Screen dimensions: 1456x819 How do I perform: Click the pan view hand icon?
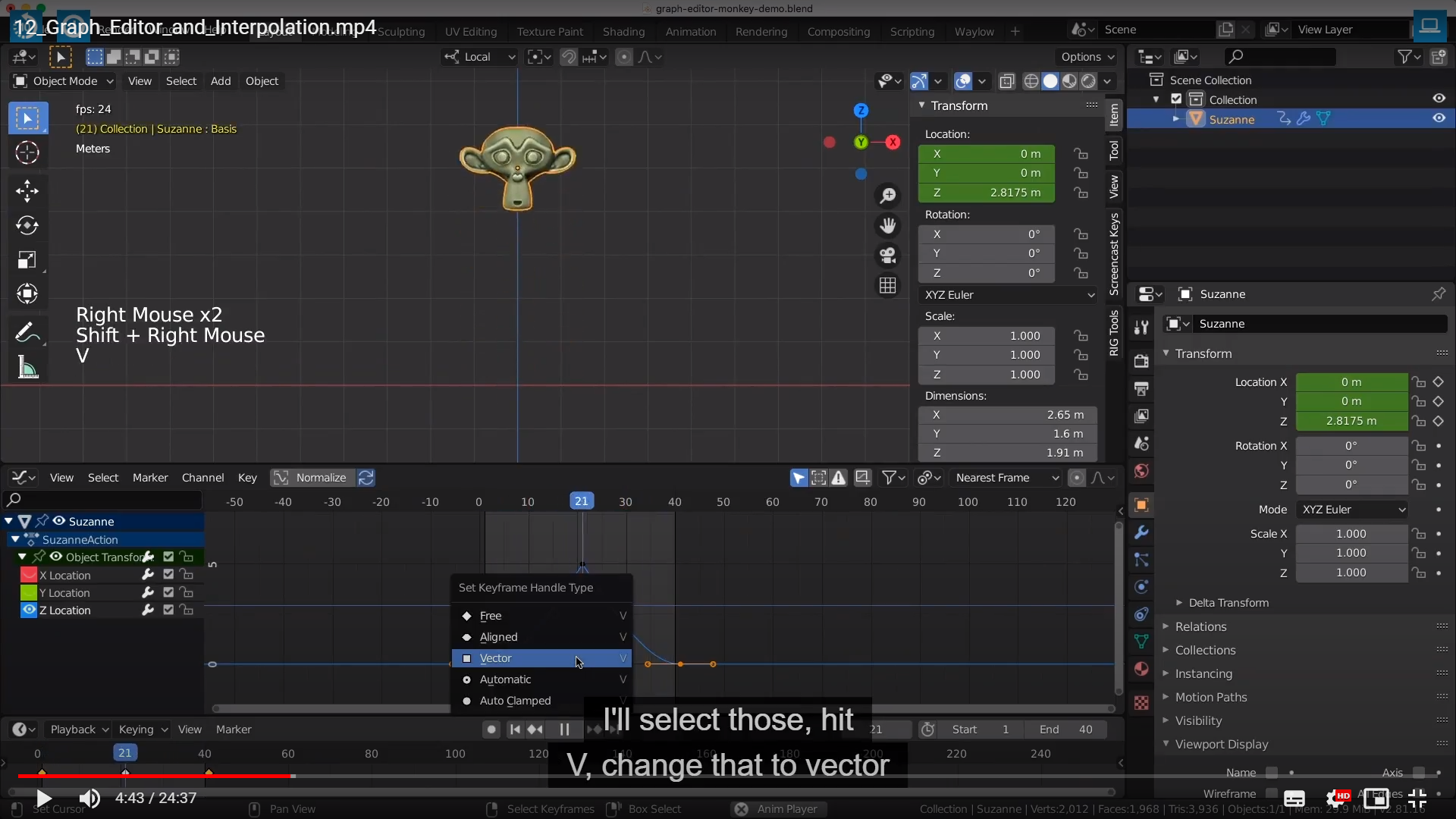[887, 225]
